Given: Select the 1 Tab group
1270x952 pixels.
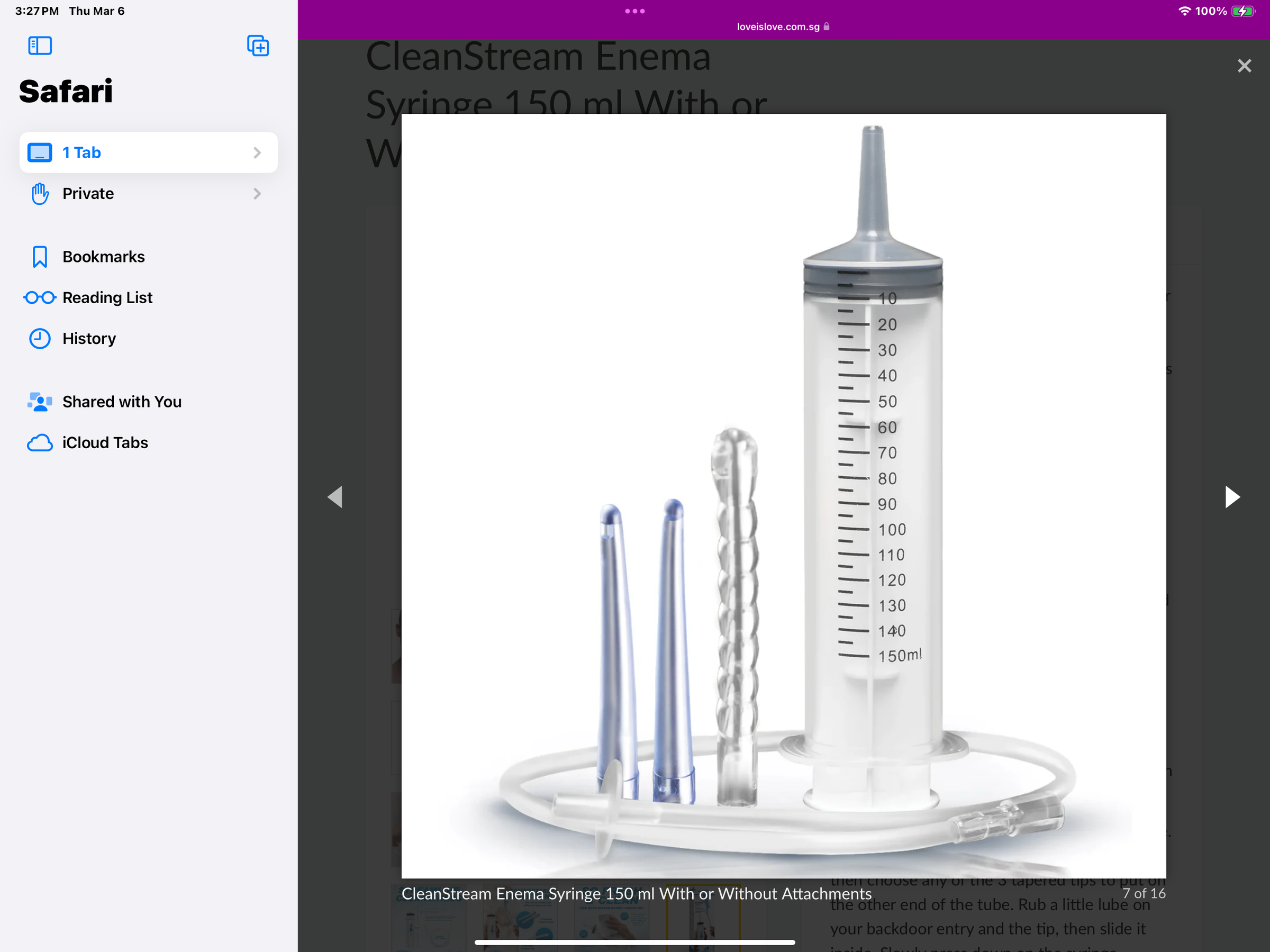Looking at the screenshot, I should pos(81,153).
